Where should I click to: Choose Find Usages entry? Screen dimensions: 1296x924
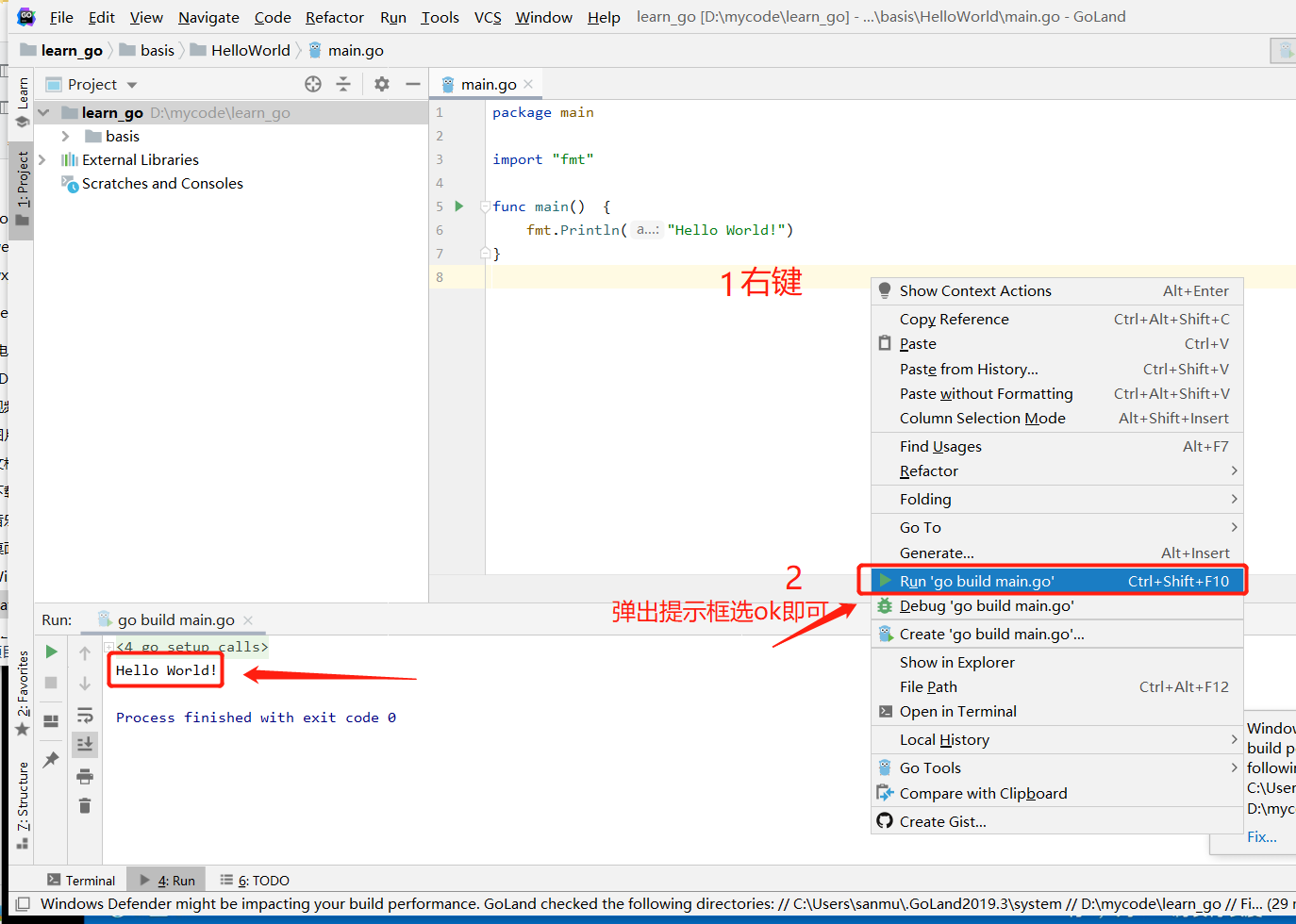click(x=1056, y=446)
